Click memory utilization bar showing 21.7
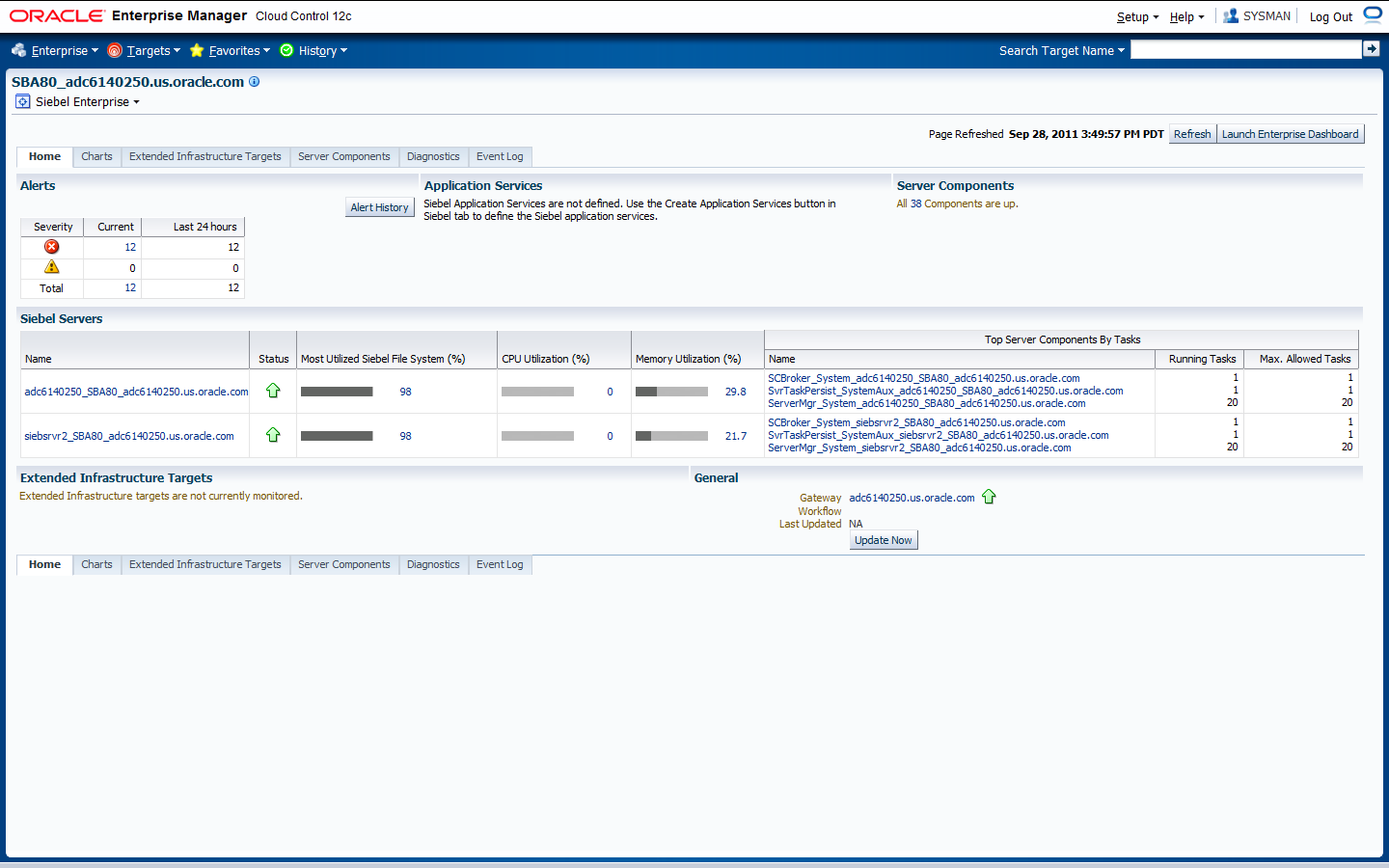This screenshot has height=868, width=1389. click(671, 436)
